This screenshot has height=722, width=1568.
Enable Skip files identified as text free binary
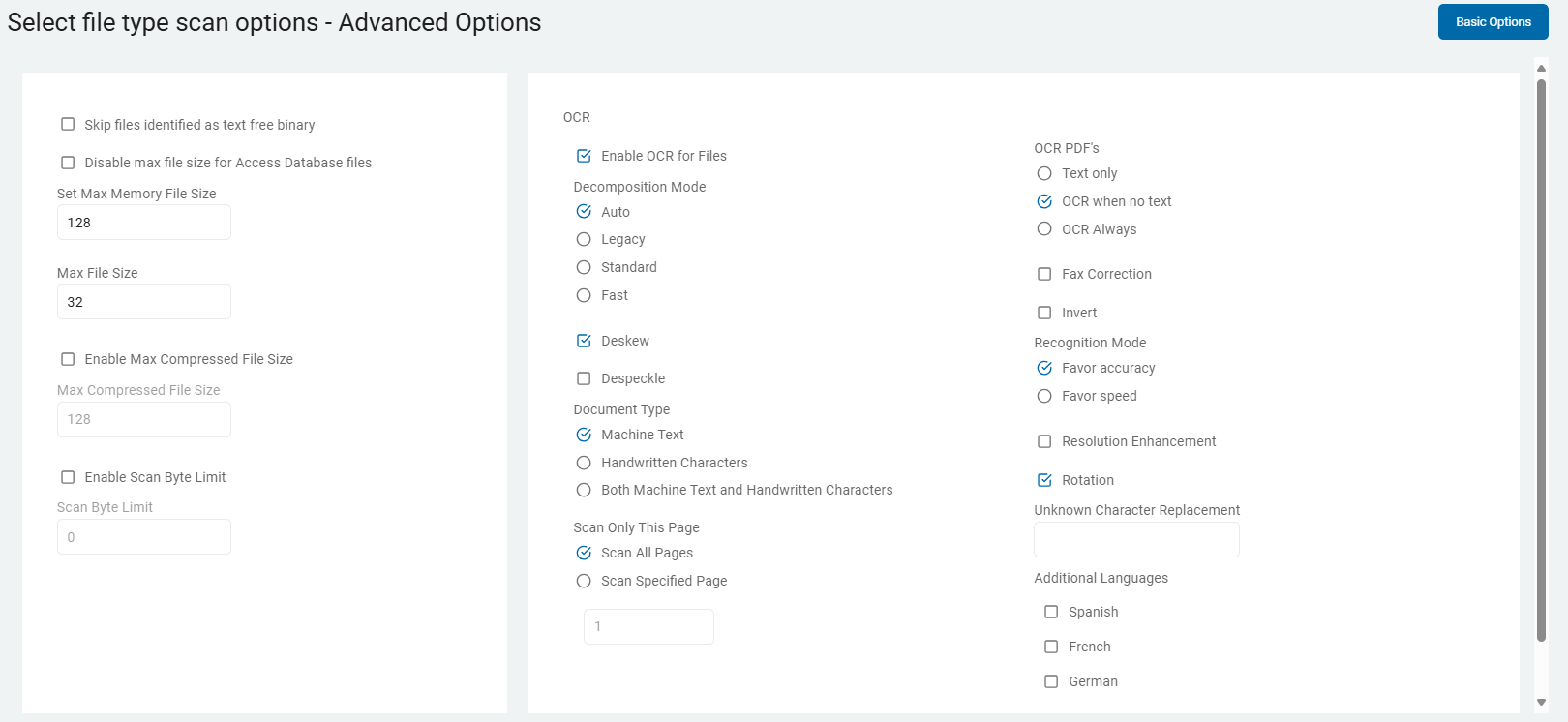click(68, 124)
